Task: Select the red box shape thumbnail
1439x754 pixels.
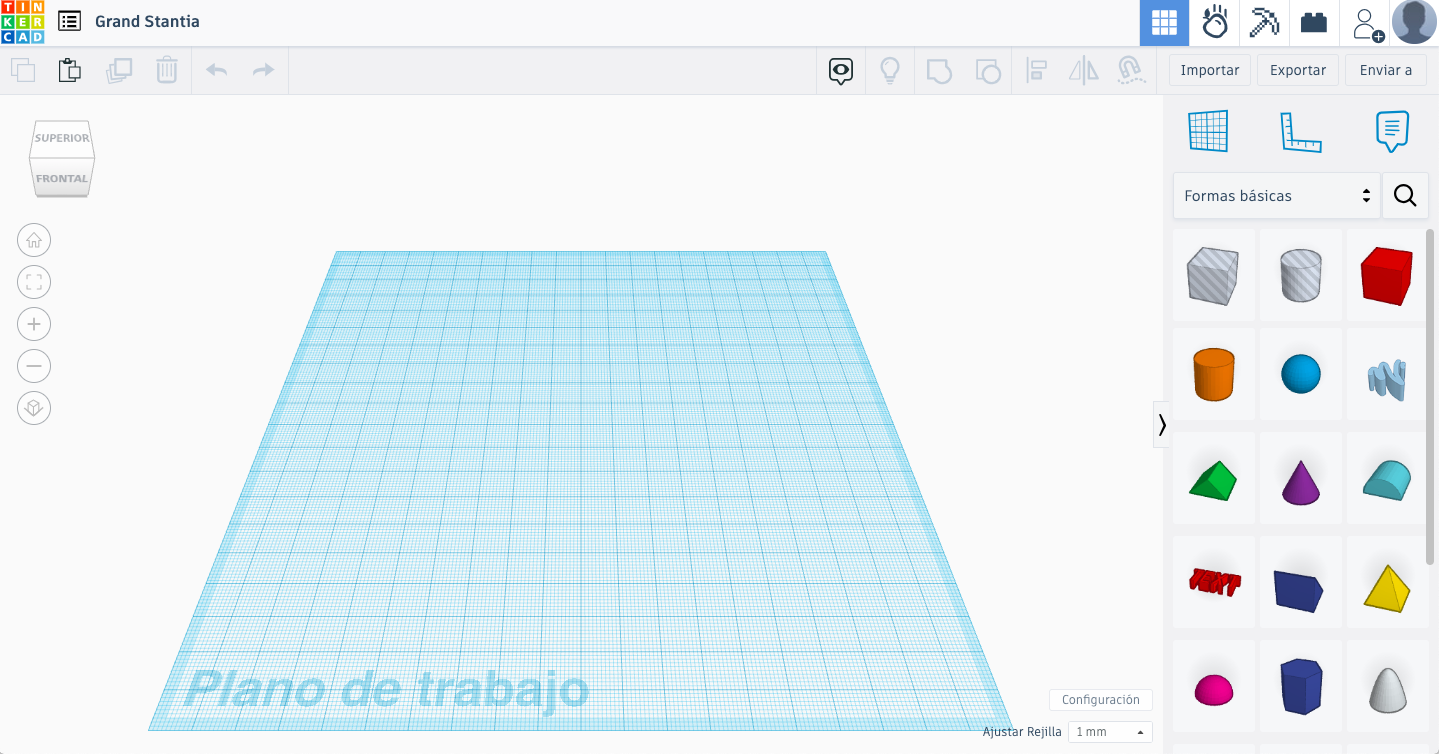Action: click(1386, 276)
